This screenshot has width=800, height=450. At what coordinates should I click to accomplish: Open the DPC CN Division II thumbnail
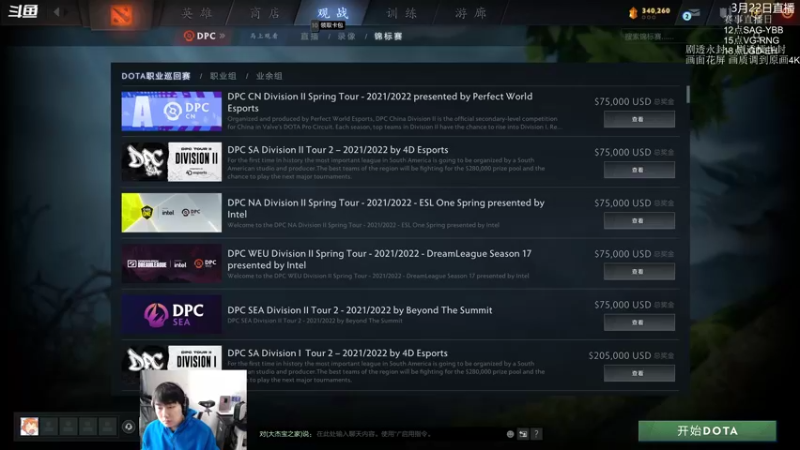171,111
